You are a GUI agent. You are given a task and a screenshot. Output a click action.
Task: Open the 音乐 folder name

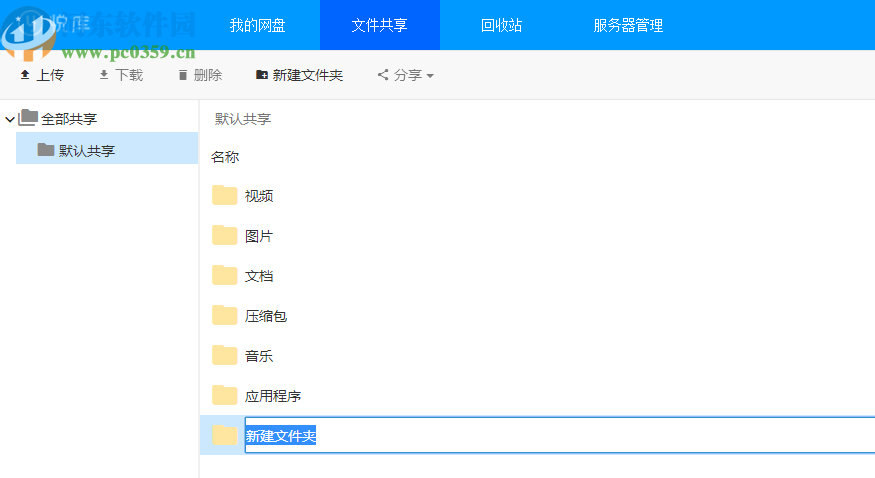(259, 356)
